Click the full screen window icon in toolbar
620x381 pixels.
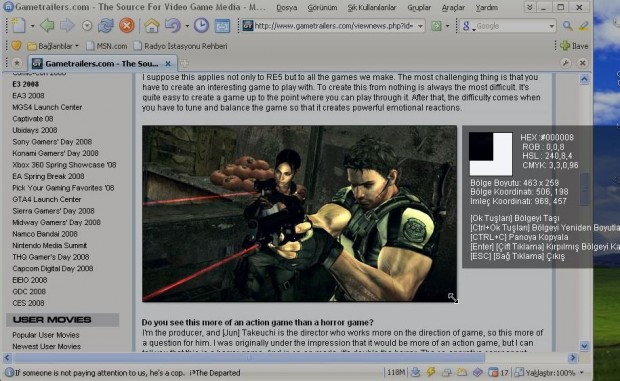click(222, 26)
